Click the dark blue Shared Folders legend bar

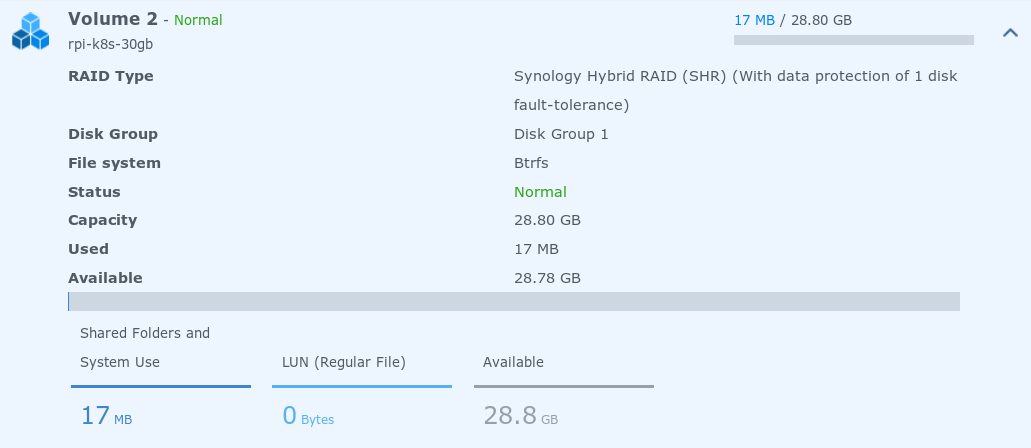[x=161, y=387]
